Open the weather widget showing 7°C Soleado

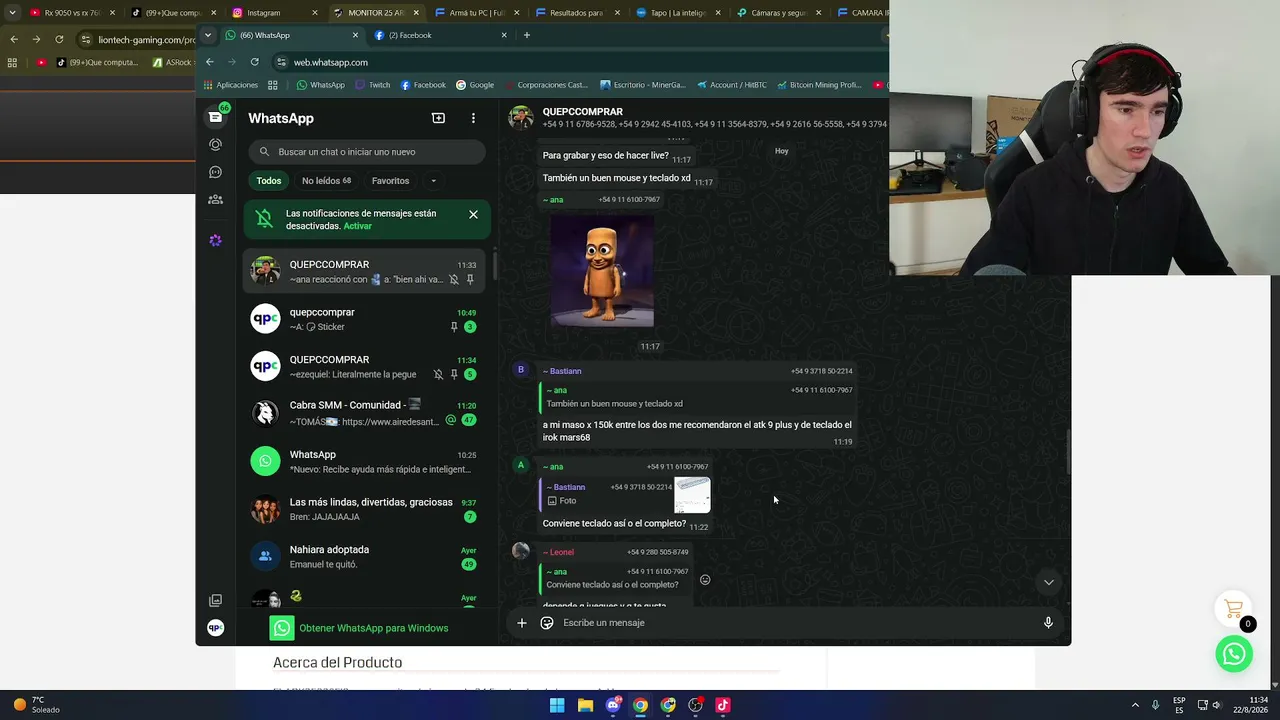point(36,705)
